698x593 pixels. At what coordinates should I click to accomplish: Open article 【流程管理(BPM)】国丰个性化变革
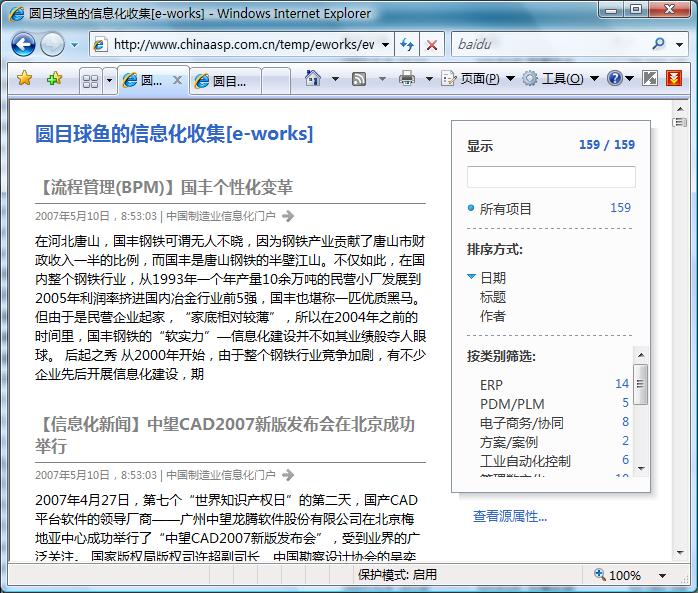tap(163, 187)
